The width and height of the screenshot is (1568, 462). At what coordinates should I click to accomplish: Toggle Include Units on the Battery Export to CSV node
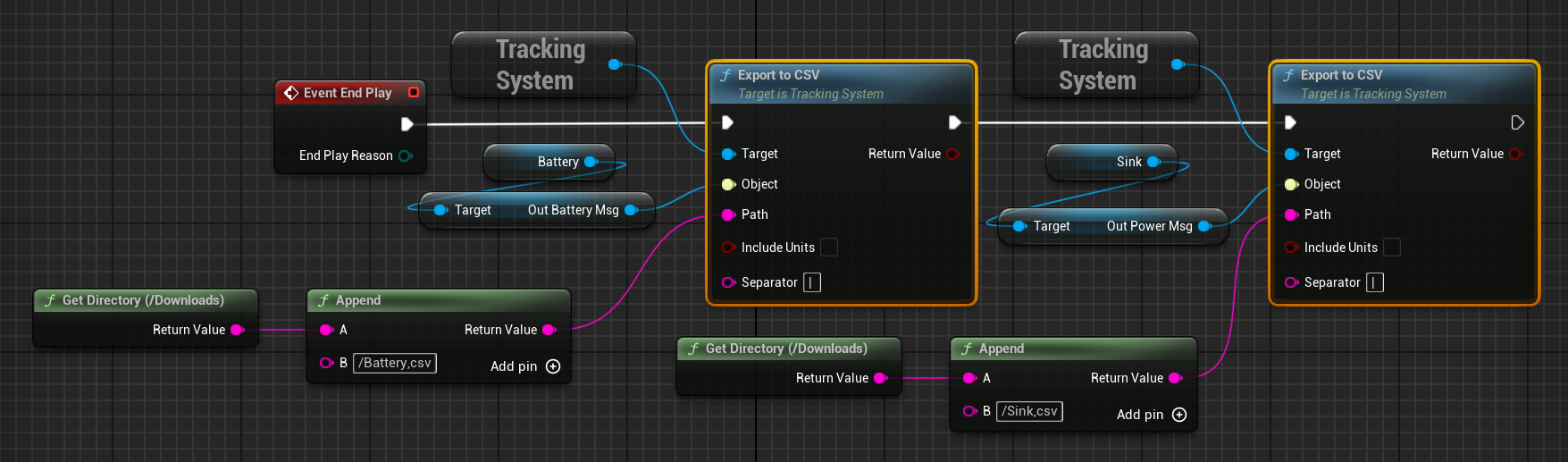coord(829,248)
